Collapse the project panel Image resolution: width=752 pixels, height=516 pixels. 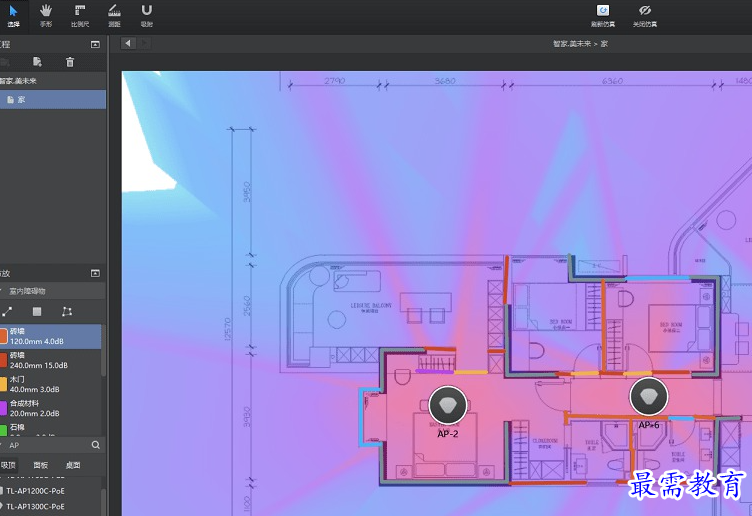pos(95,45)
